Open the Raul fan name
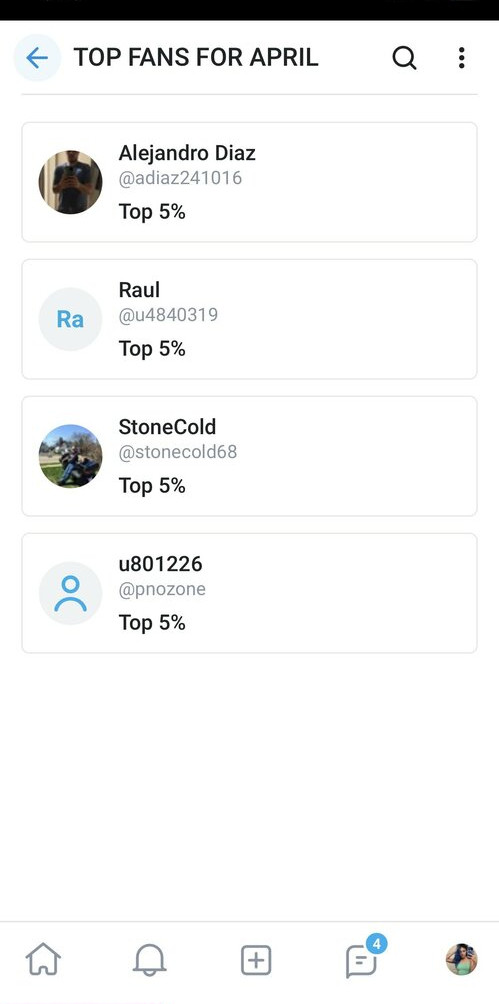Screen dimensions: 499x1004 click(x=139, y=290)
